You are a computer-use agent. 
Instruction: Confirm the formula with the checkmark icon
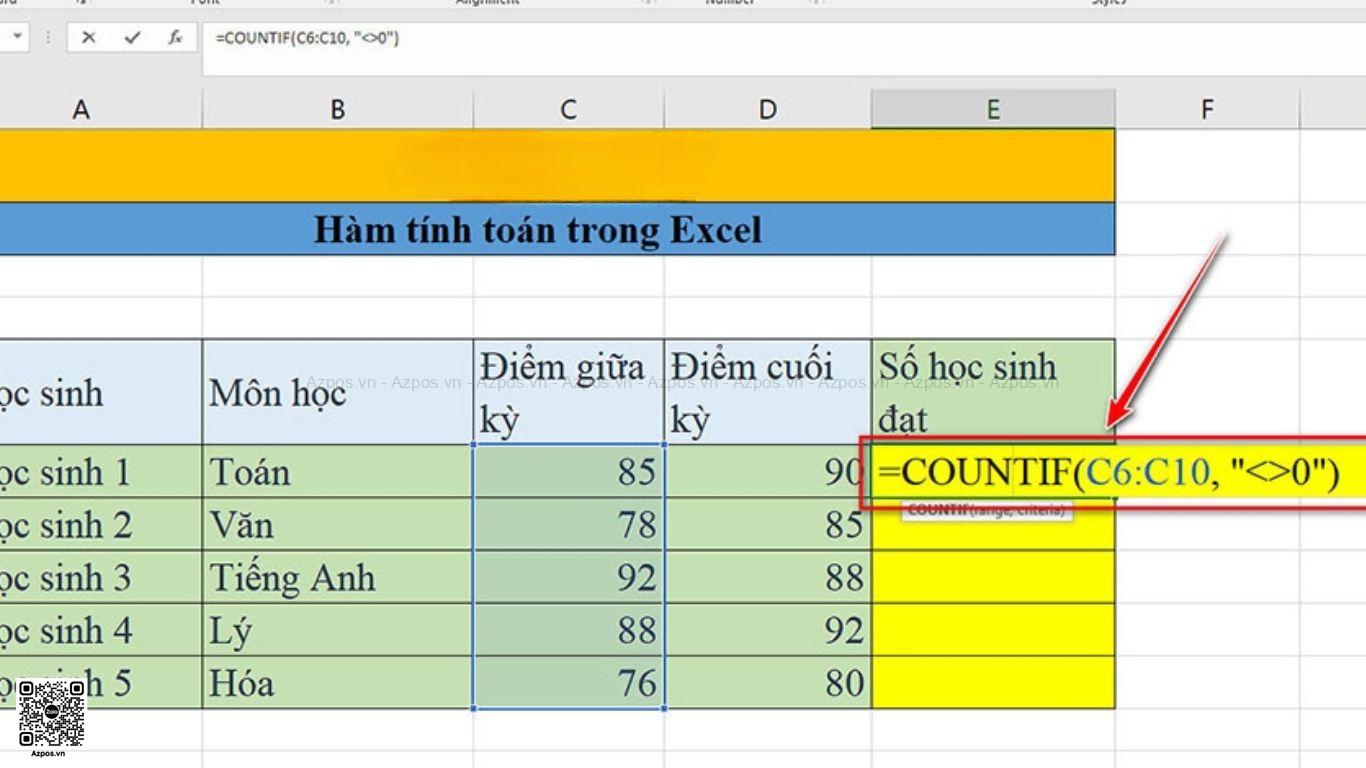(x=132, y=38)
